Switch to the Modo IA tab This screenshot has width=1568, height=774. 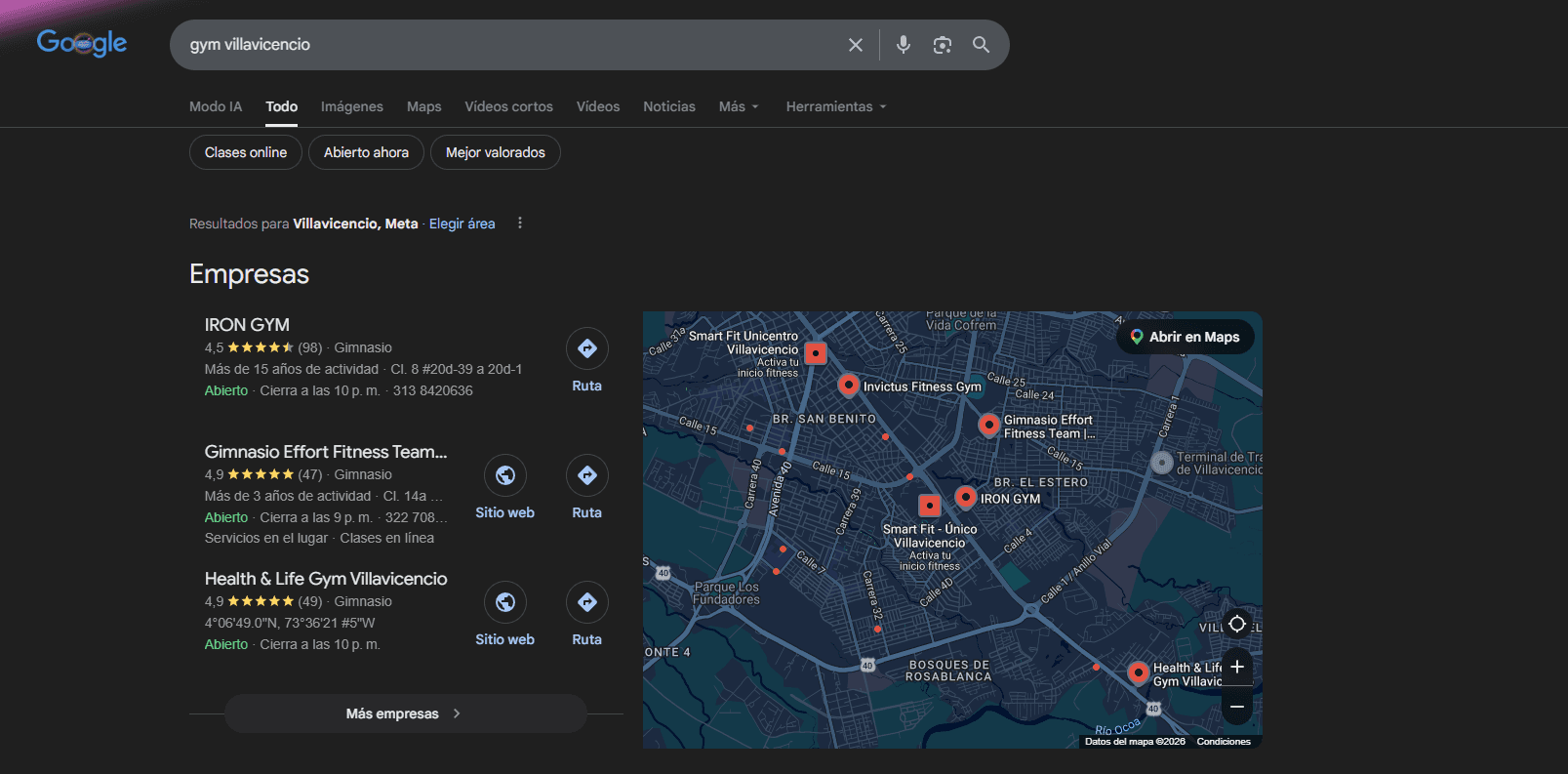tap(216, 106)
